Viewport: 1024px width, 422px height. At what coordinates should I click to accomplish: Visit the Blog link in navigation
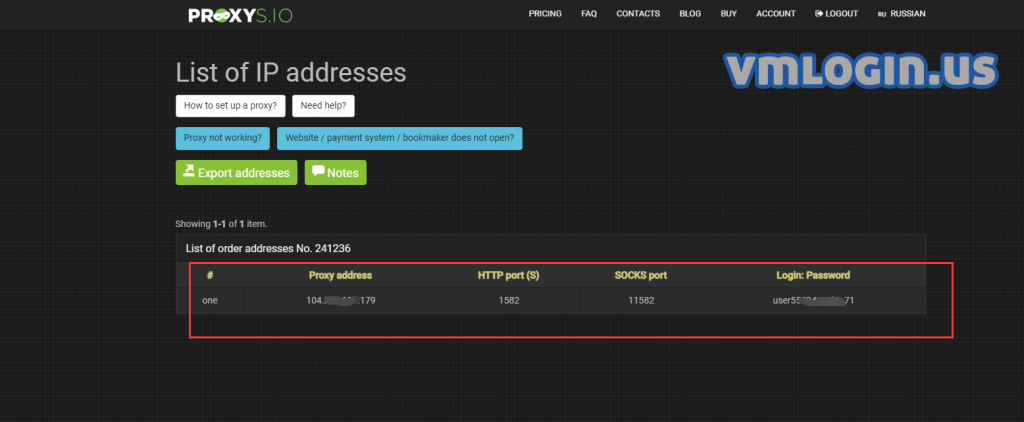pos(690,14)
